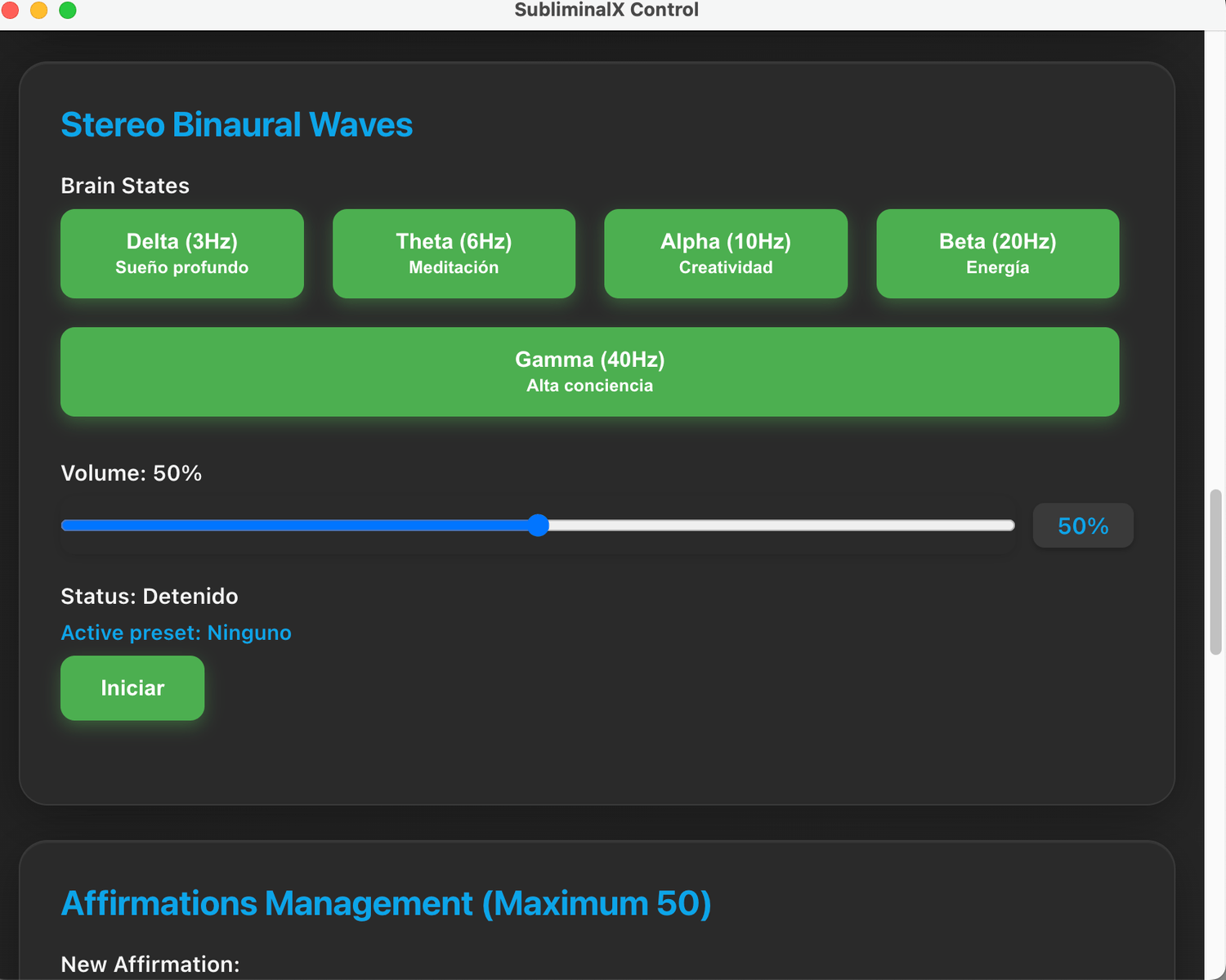1226x980 pixels.
Task: Click the Status: Detenido label
Action: (150, 596)
